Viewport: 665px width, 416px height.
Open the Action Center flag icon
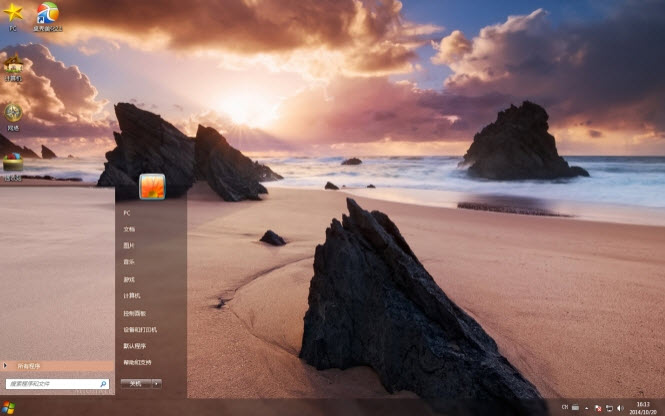[598, 408]
